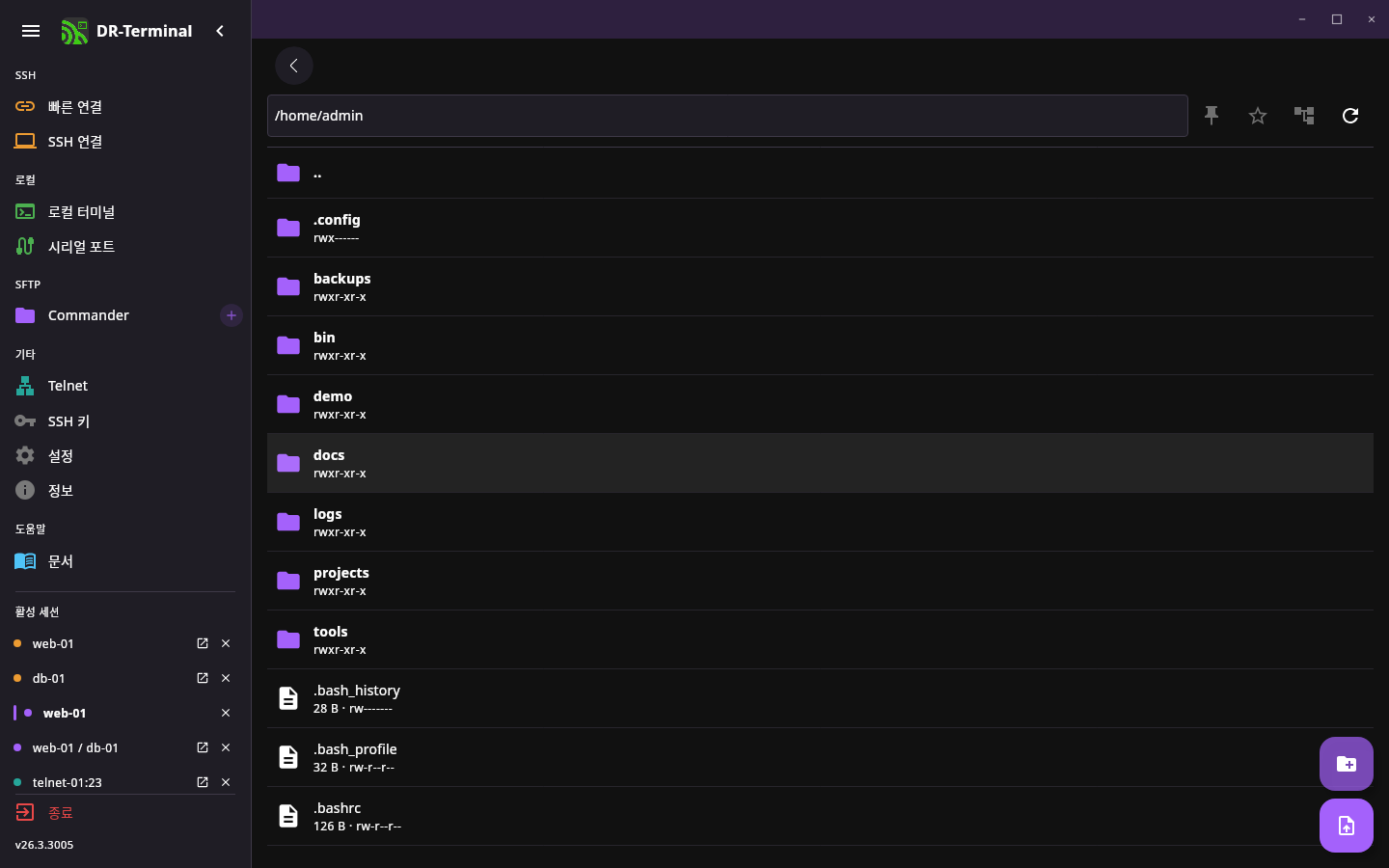Click the version label v26.3.3005
The width and height of the screenshot is (1389, 868).
click(44, 845)
